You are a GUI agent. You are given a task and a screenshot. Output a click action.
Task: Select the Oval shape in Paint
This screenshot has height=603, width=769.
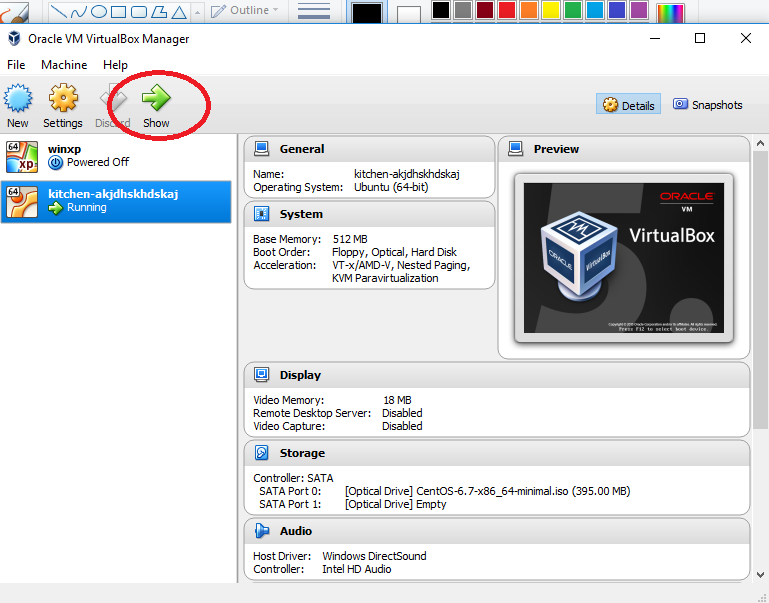click(99, 11)
